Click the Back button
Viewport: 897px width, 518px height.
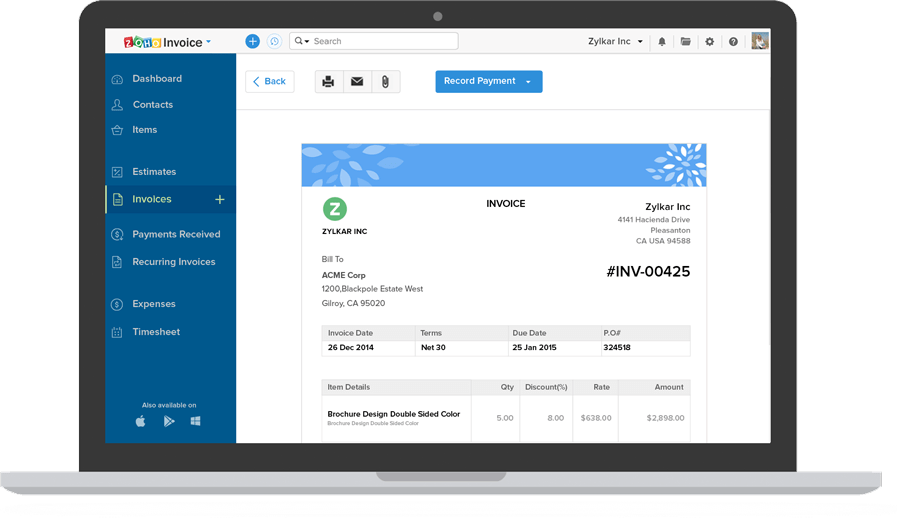click(x=269, y=81)
